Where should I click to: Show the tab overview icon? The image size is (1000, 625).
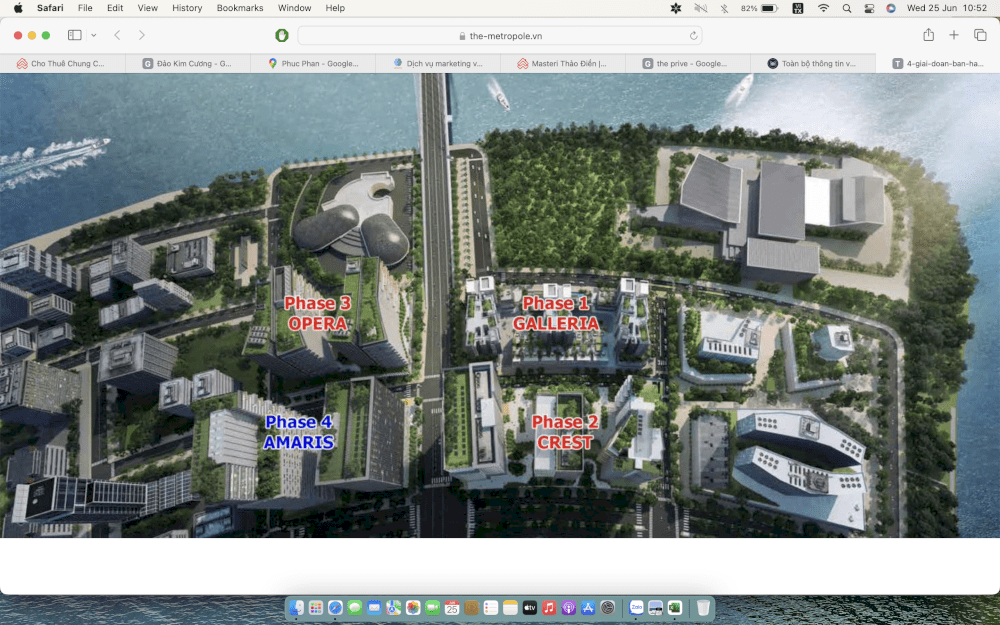click(x=980, y=35)
